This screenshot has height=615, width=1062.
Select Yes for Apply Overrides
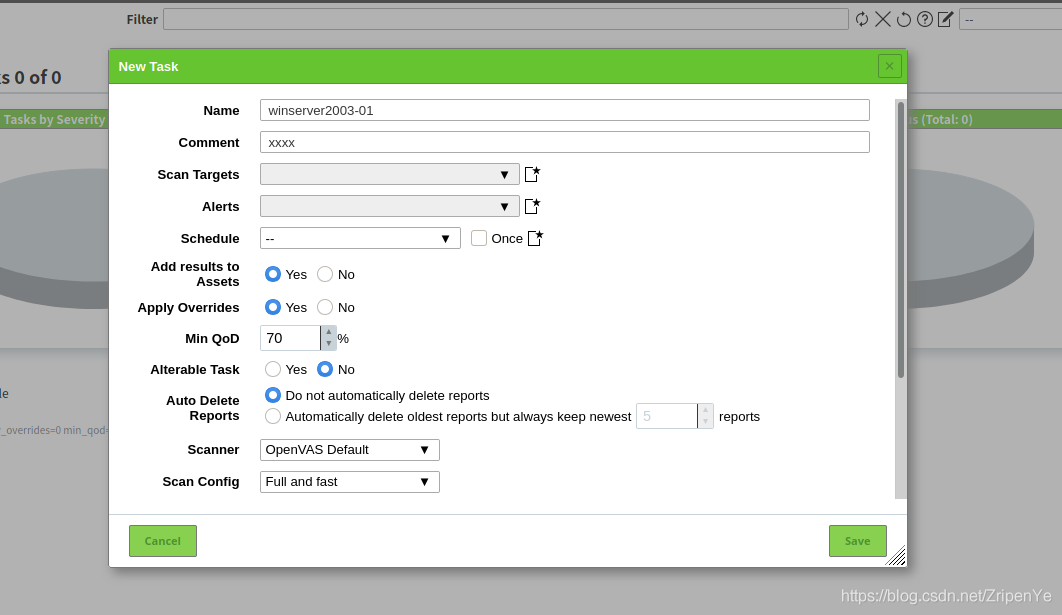[273, 308]
